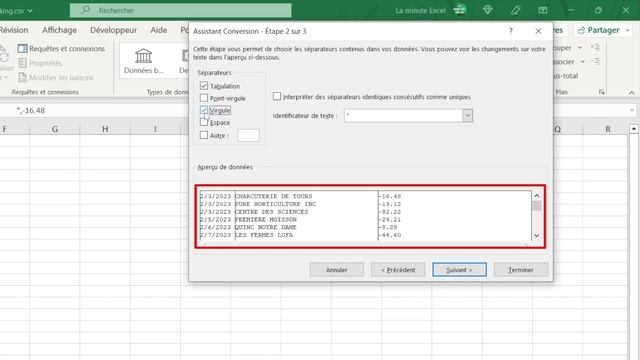This screenshot has height=360, width=640.
Task: Open Requêtes et connexions pane
Action: 61,48
